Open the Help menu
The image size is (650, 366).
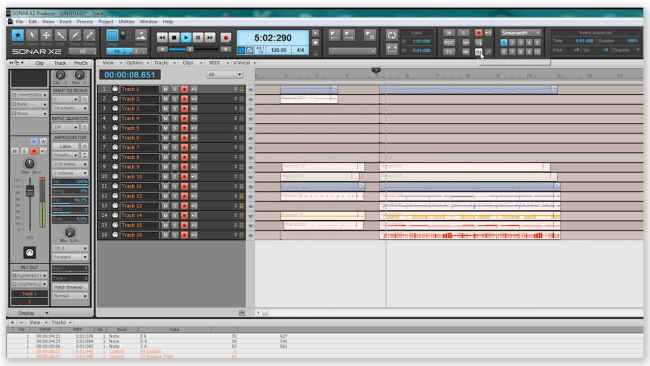click(168, 21)
